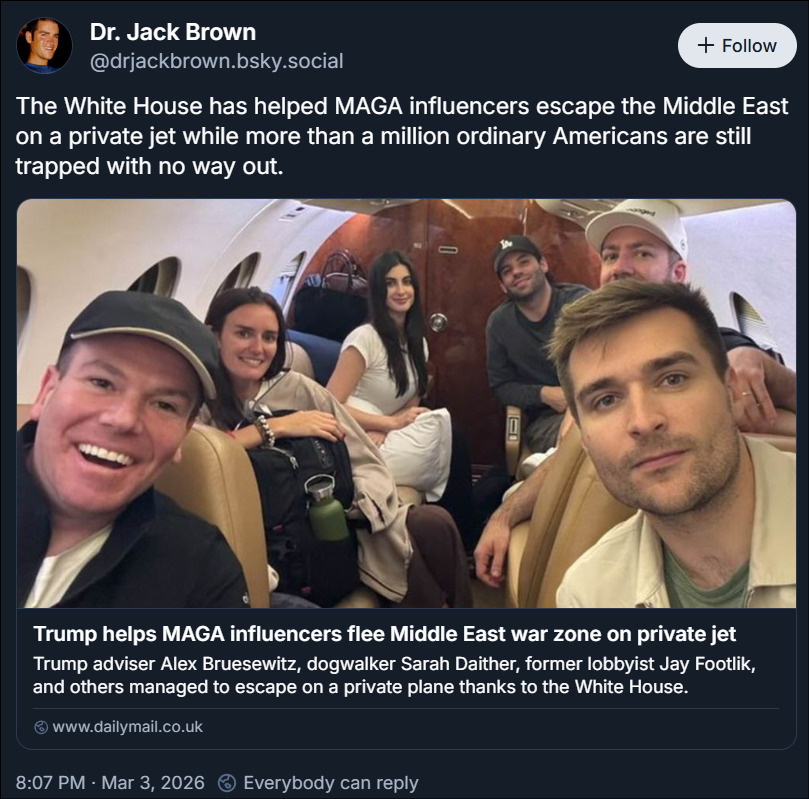Open the "Dr. Jack Brown" display name

[172, 31]
